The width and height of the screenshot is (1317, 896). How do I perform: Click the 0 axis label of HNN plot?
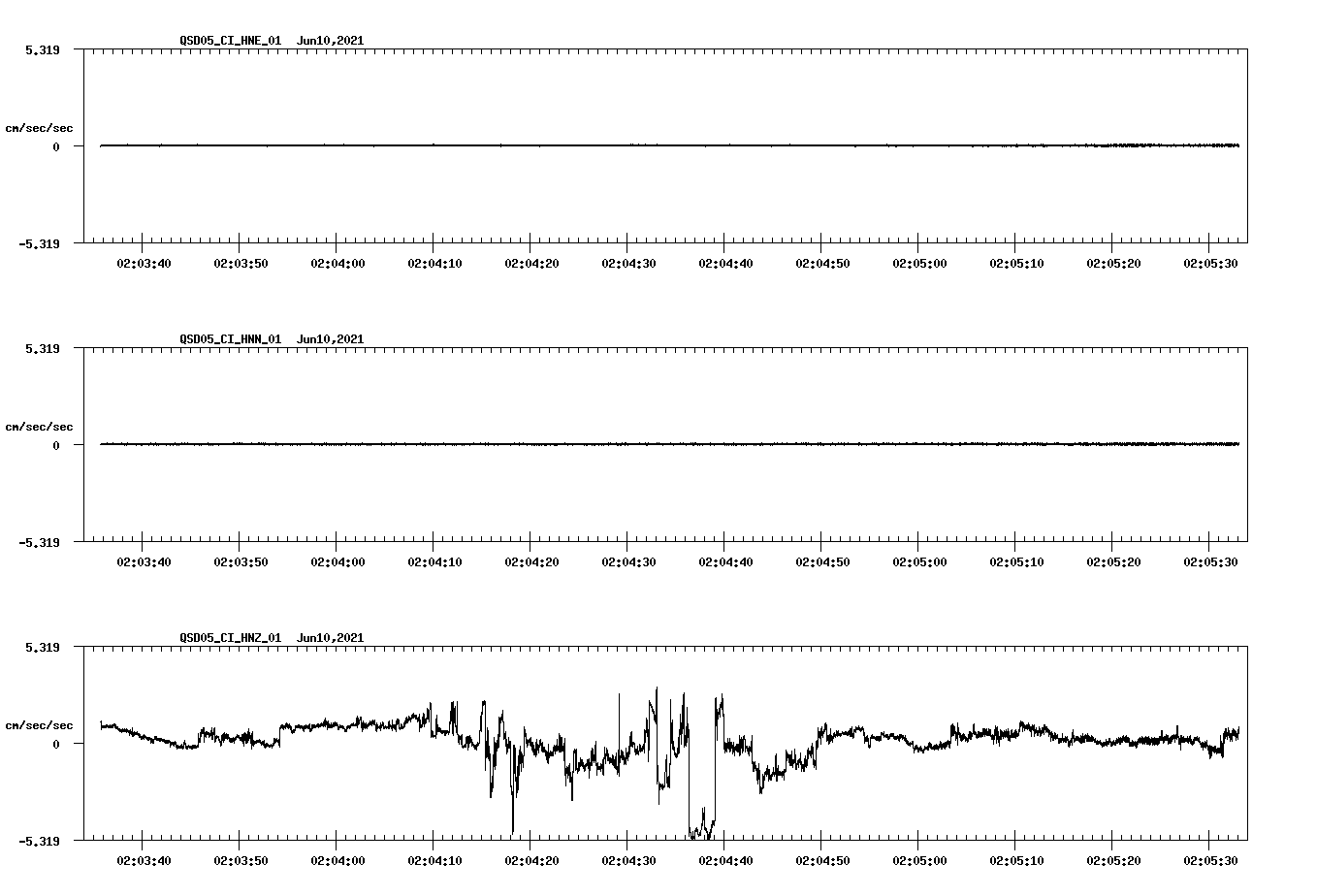point(56,445)
